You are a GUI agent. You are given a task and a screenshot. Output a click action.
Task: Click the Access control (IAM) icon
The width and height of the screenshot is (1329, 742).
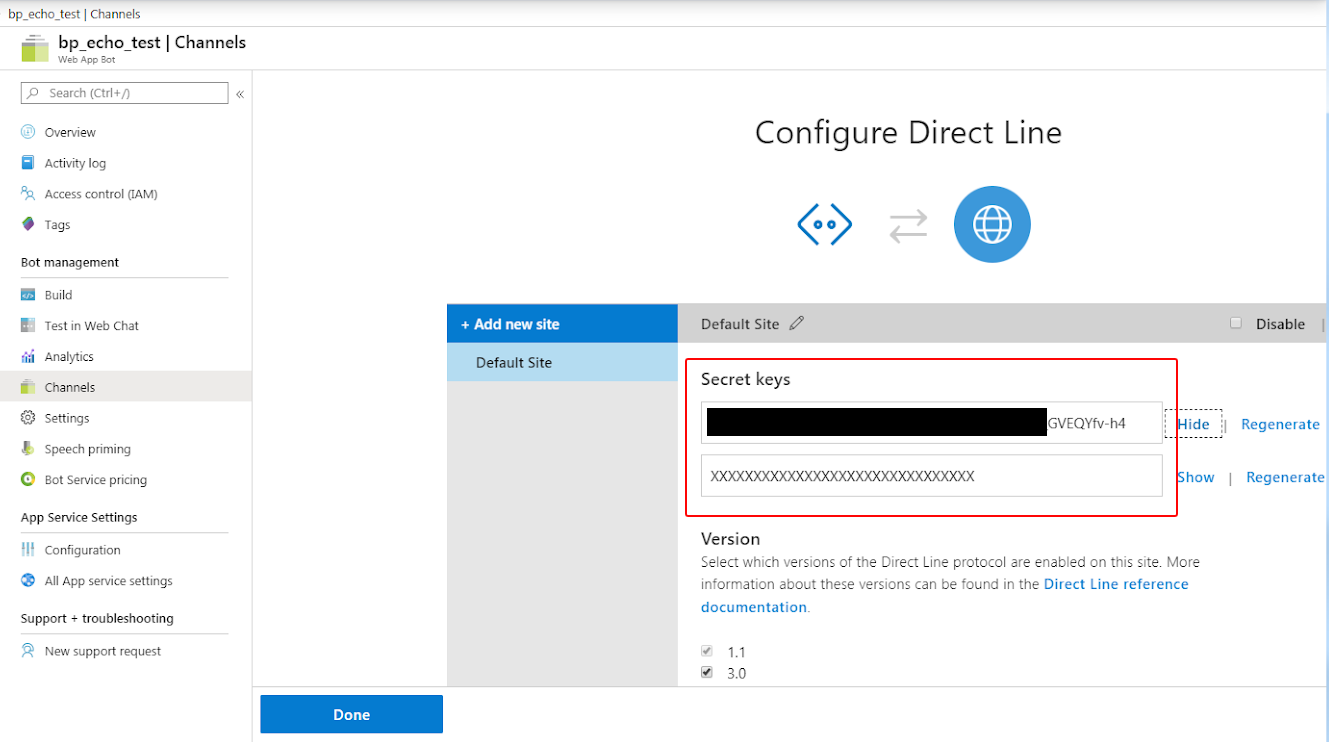[28, 194]
